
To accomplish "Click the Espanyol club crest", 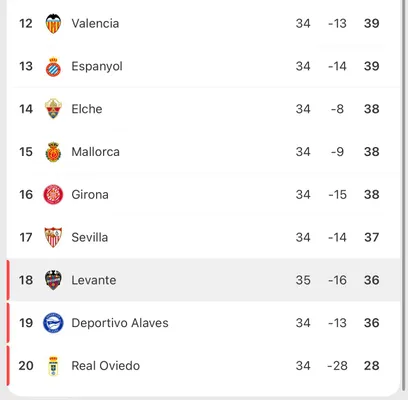I will point(53,66).
